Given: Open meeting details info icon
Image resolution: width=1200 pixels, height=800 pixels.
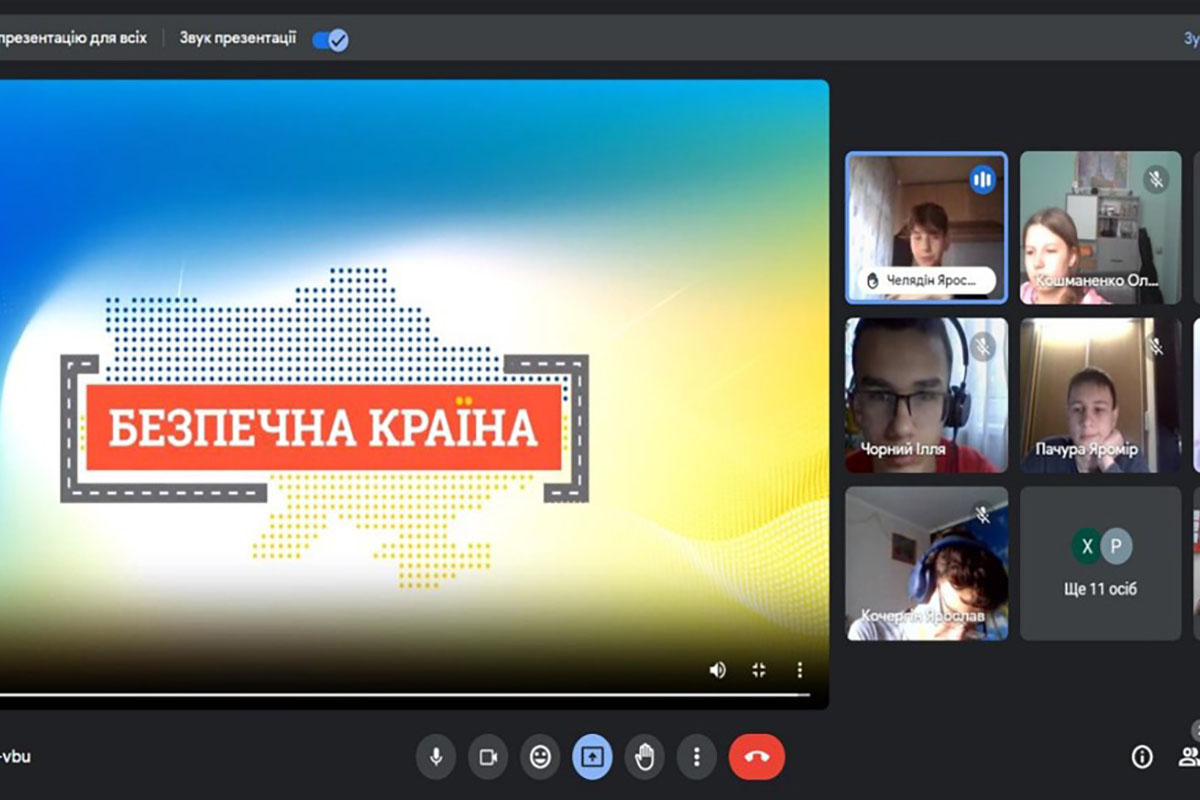Looking at the screenshot, I should pyautogui.click(x=1142, y=757).
